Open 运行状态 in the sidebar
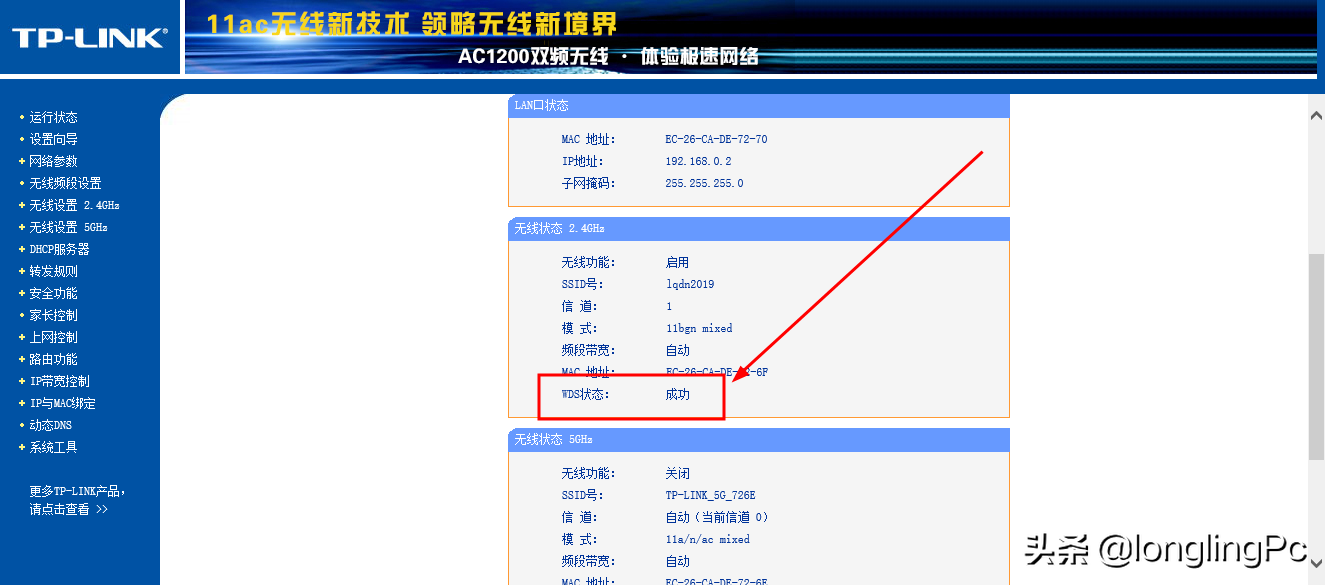This screenshot has height=585, width=1325. coord(53,117)
